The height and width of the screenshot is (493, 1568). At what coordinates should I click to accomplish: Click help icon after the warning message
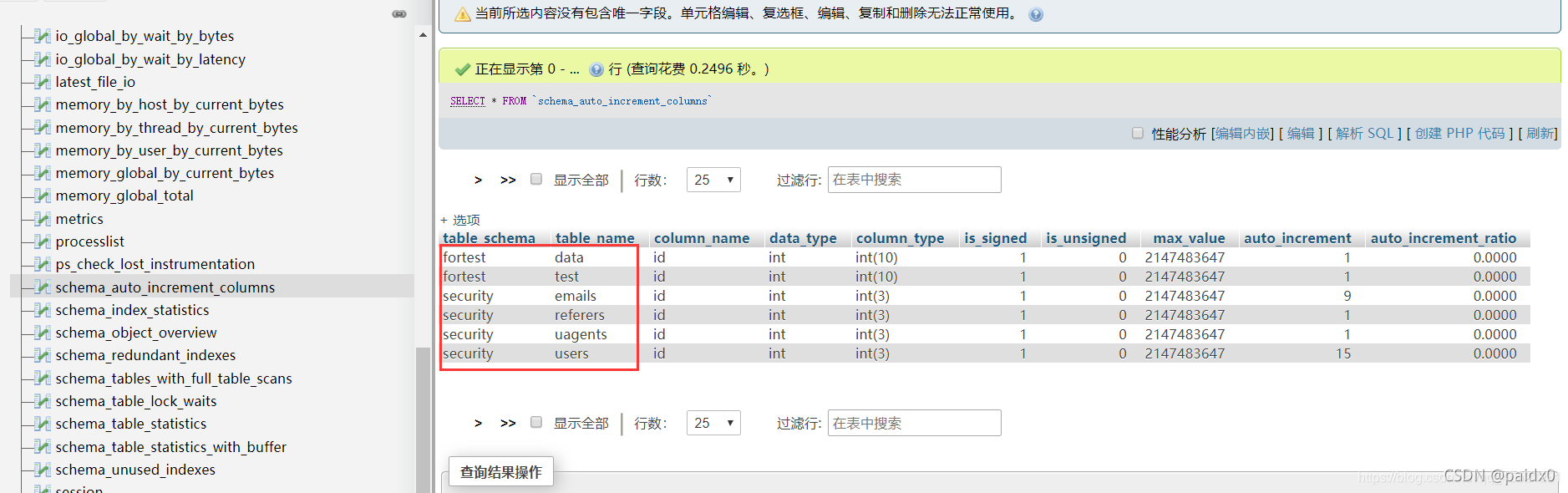click(1036, 14)
